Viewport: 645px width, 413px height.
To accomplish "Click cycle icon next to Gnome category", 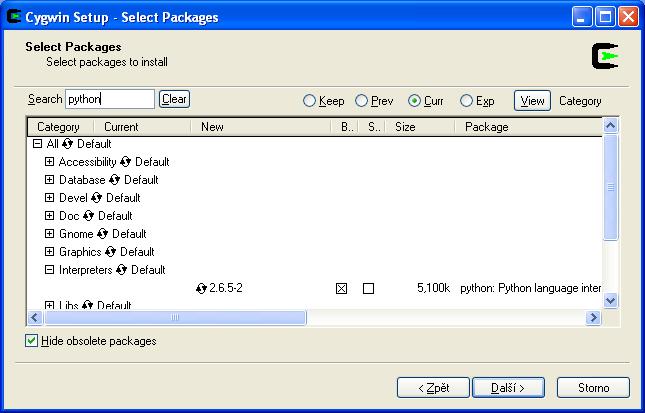I will click(x=103, y=234).
